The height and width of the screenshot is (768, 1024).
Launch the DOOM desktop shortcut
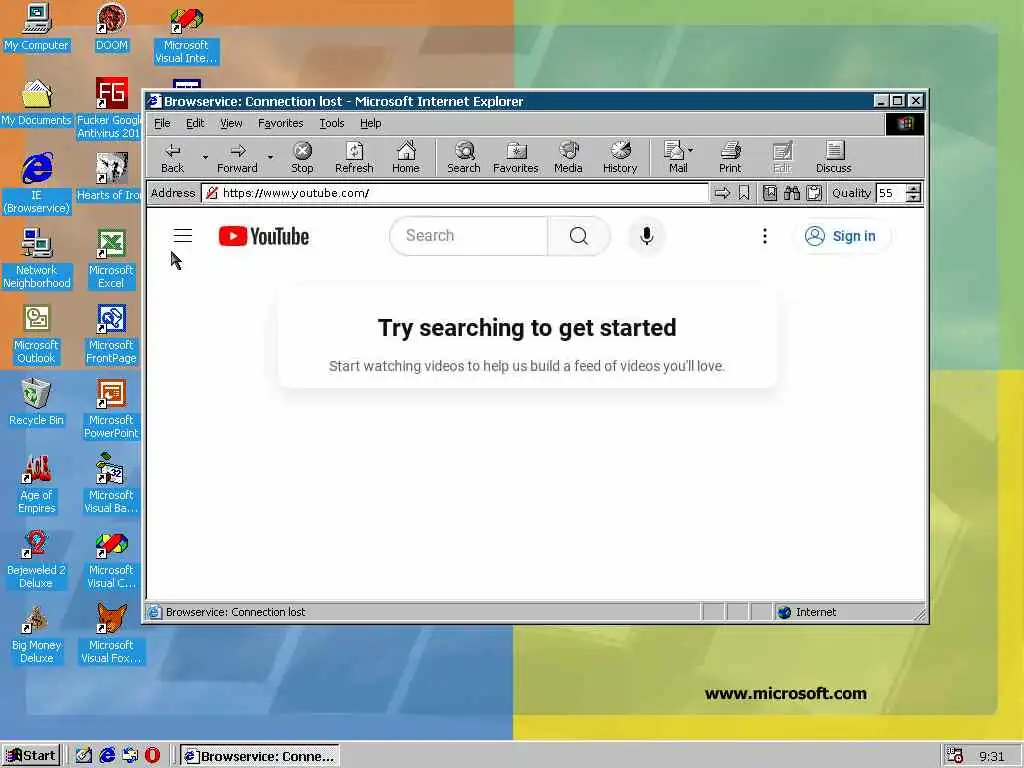[x=112, y=27]
